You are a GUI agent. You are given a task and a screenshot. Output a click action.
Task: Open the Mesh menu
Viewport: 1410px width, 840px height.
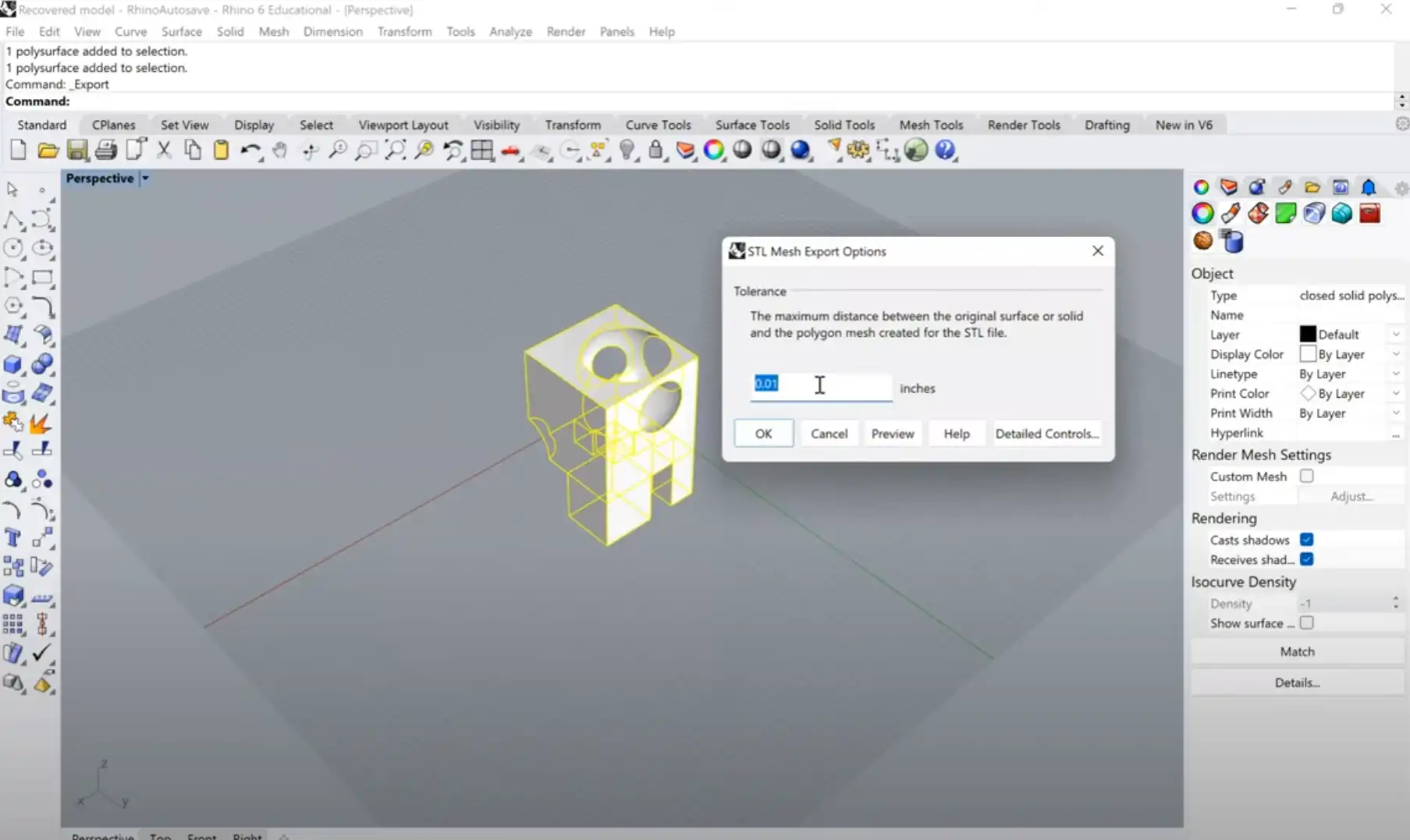click(273, 31)
